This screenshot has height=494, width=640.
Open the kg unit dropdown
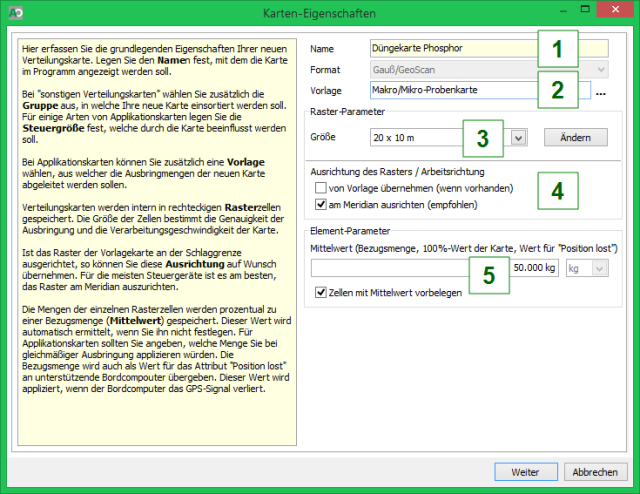pos(586,269)
